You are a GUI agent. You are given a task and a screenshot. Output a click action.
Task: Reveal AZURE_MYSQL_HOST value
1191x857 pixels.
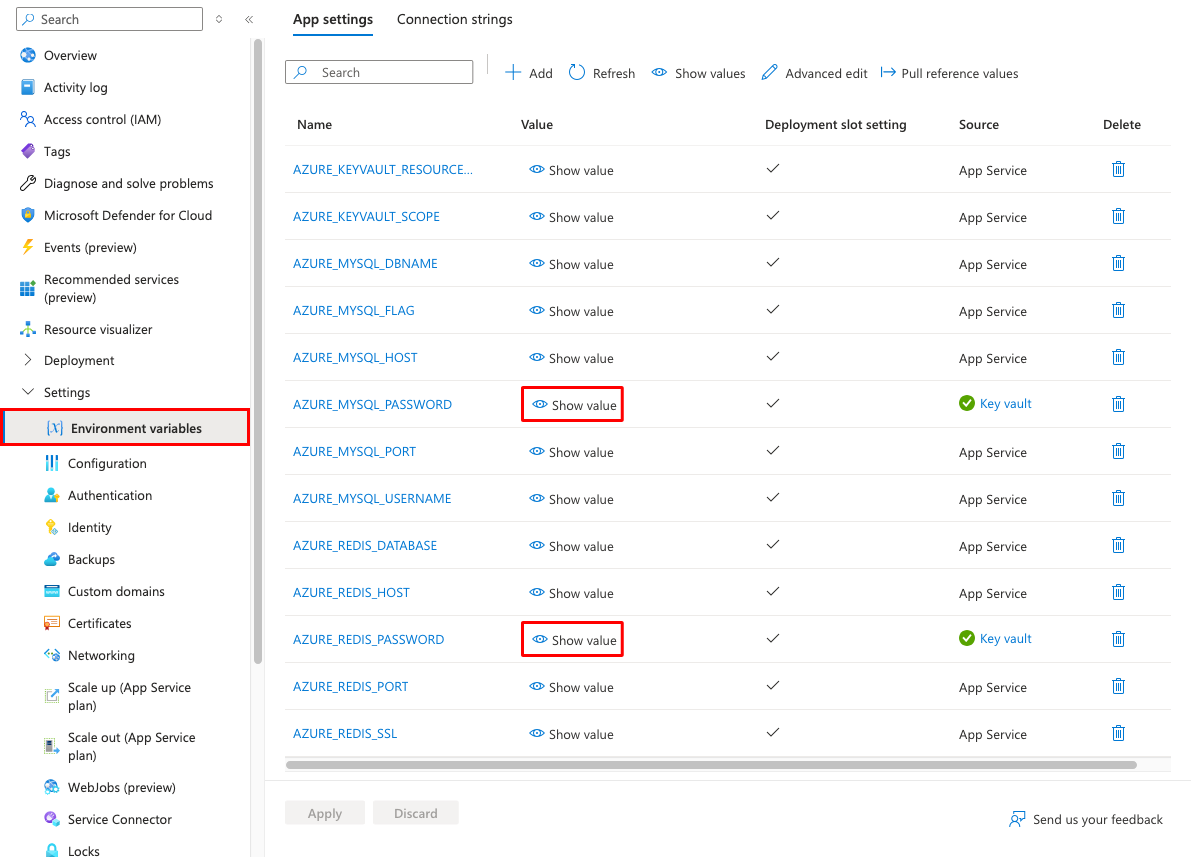571,358
